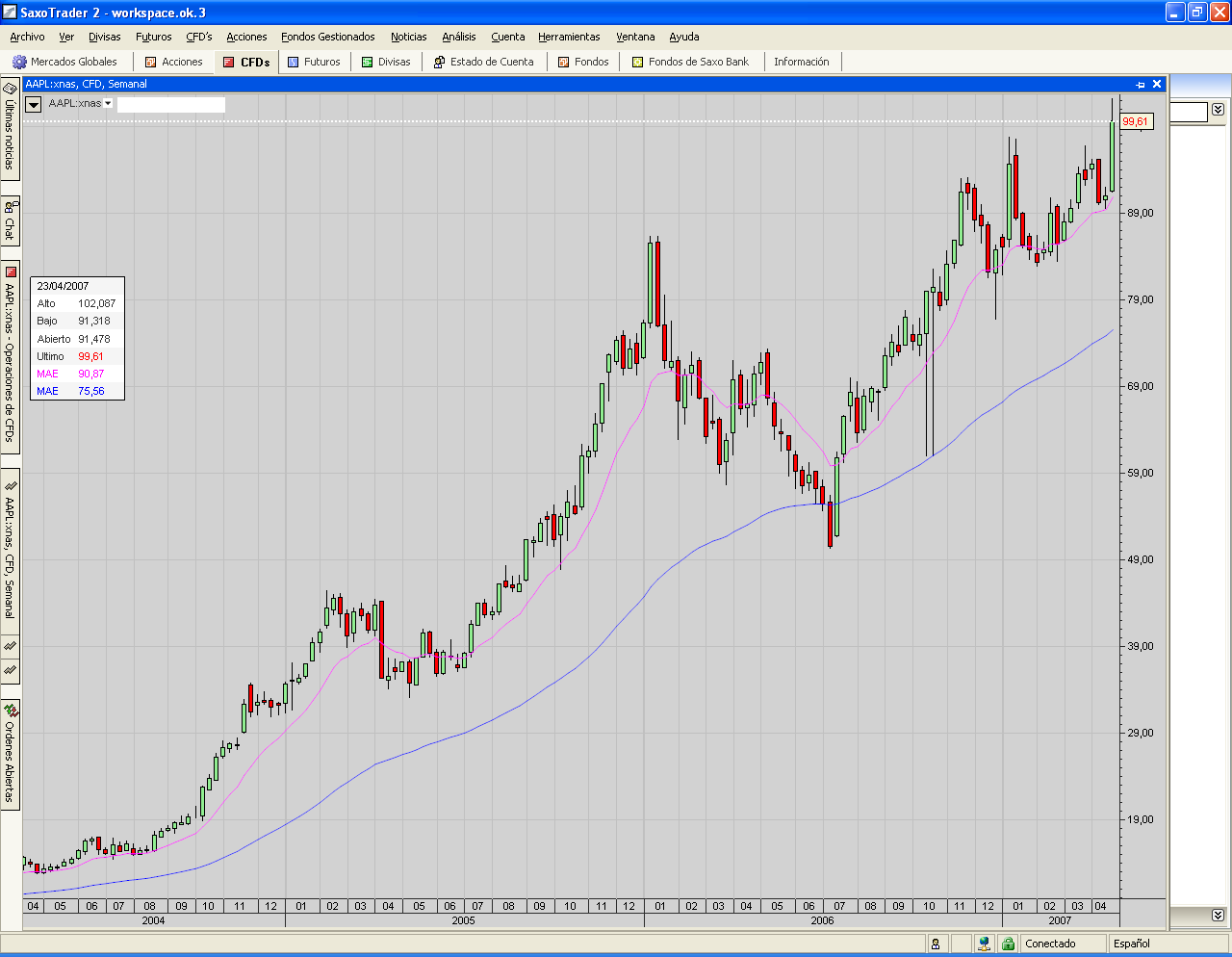Close the AAPL:xnas chart panel
Image resolution: width=1232 pixels, height=957 pixels.
(x=1157, y=85)
